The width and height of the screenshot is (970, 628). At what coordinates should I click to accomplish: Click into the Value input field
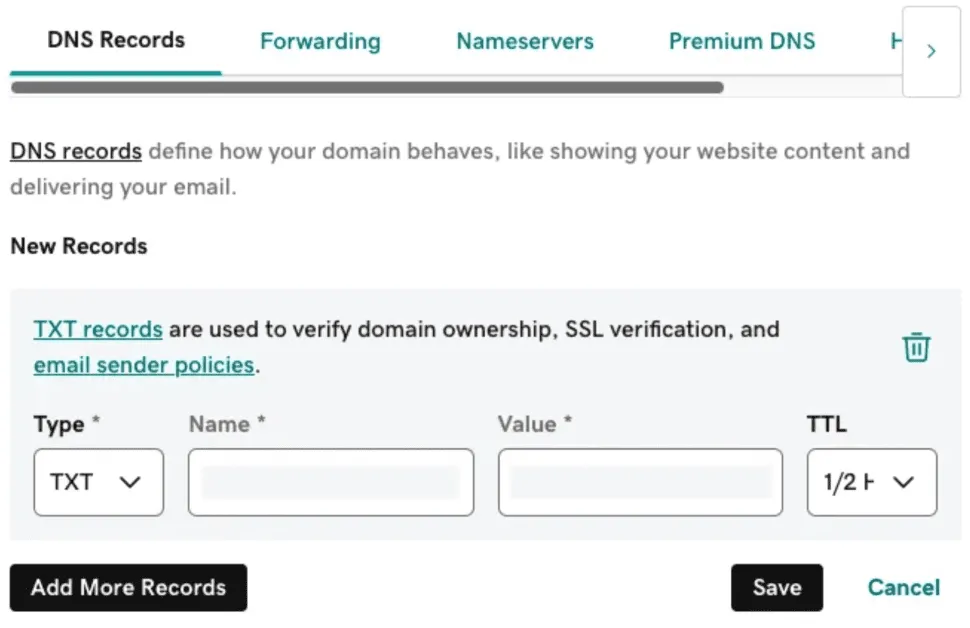point(640,482)
